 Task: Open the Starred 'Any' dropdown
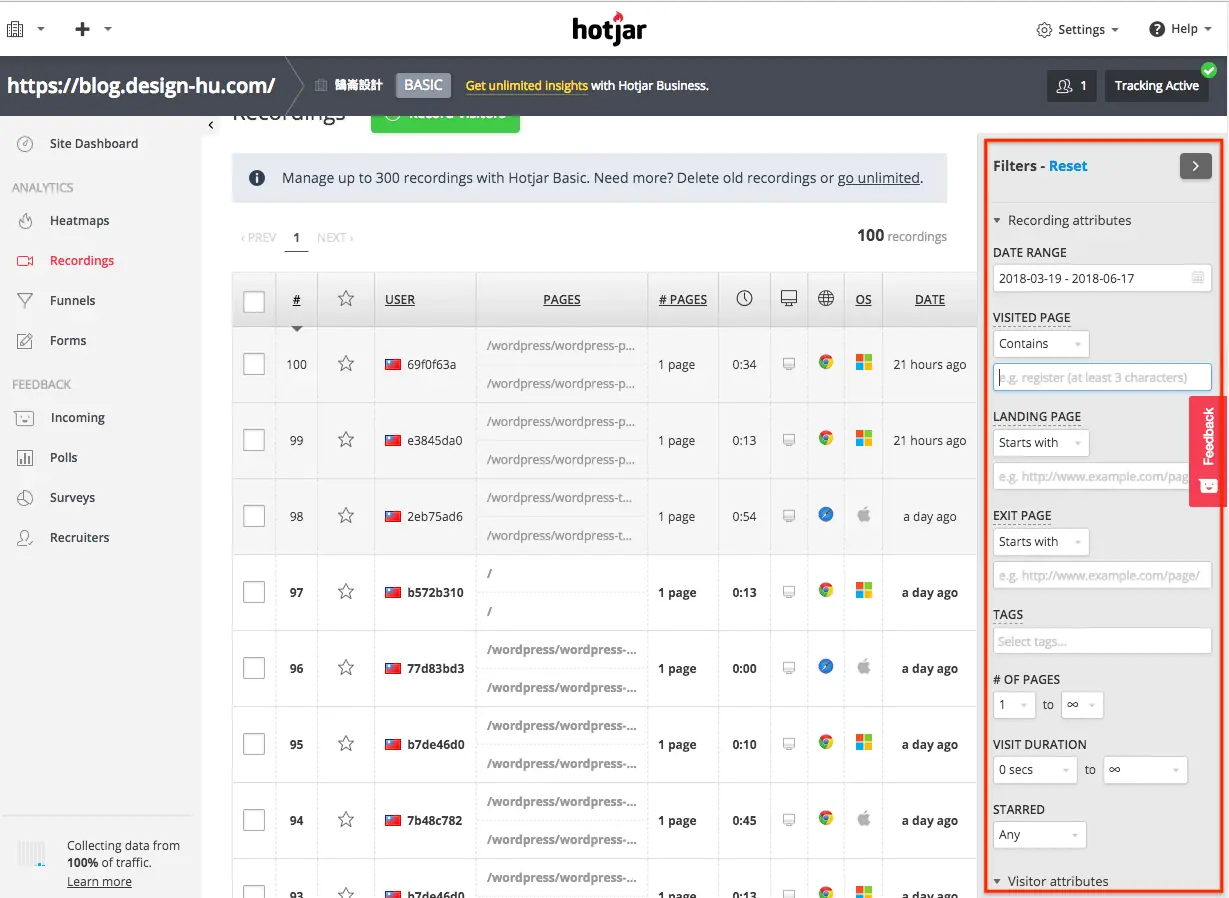point(1040,835)
